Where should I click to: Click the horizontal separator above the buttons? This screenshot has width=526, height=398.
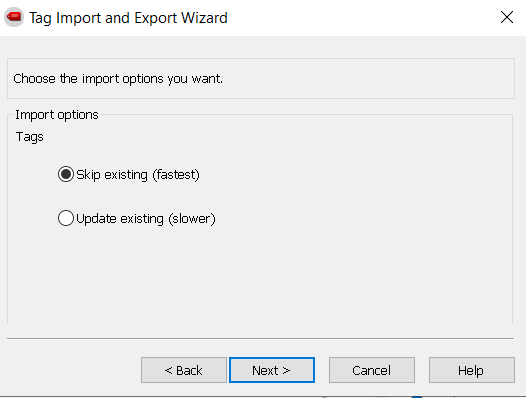click(260, 339)
